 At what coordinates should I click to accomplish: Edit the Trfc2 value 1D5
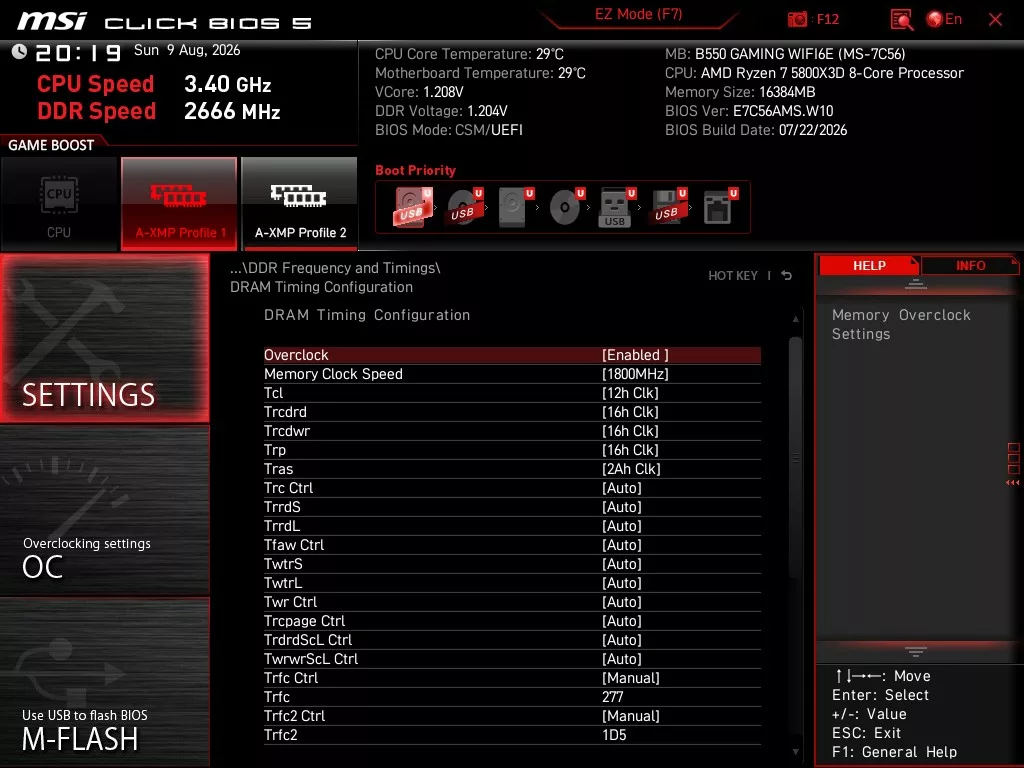coord(512,735)
